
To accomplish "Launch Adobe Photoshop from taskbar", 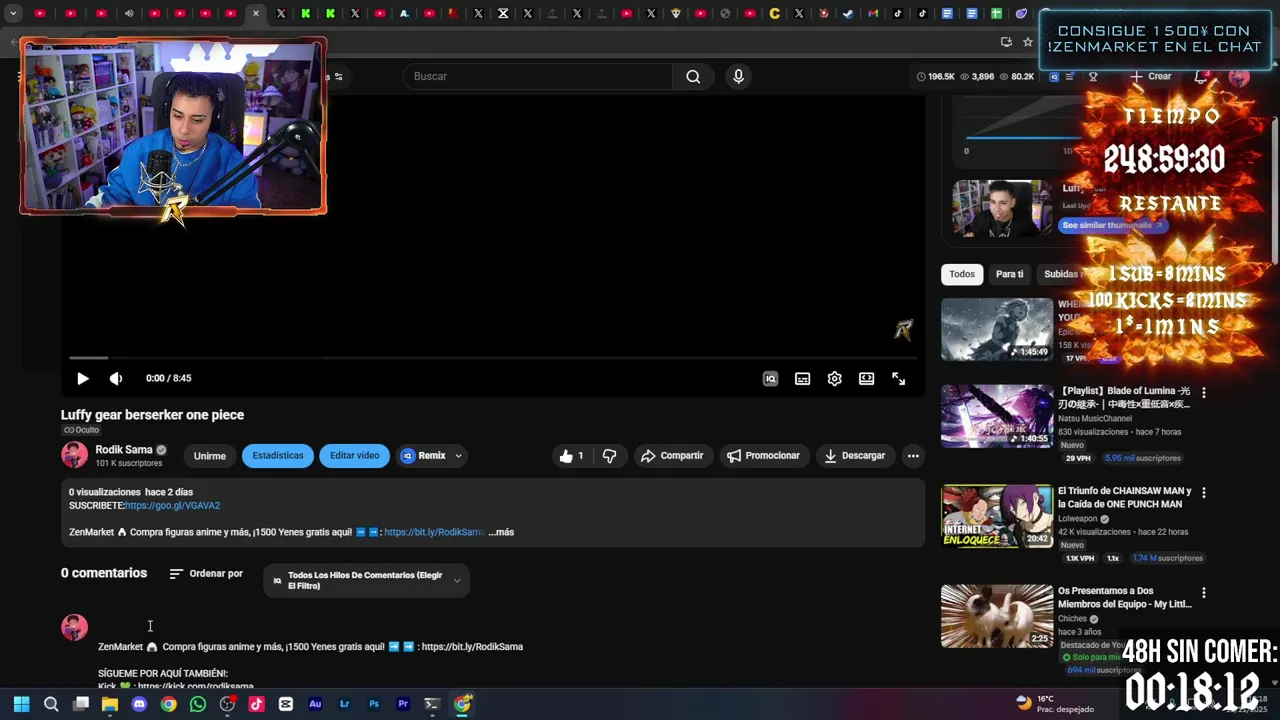I will tap(374, 704).
